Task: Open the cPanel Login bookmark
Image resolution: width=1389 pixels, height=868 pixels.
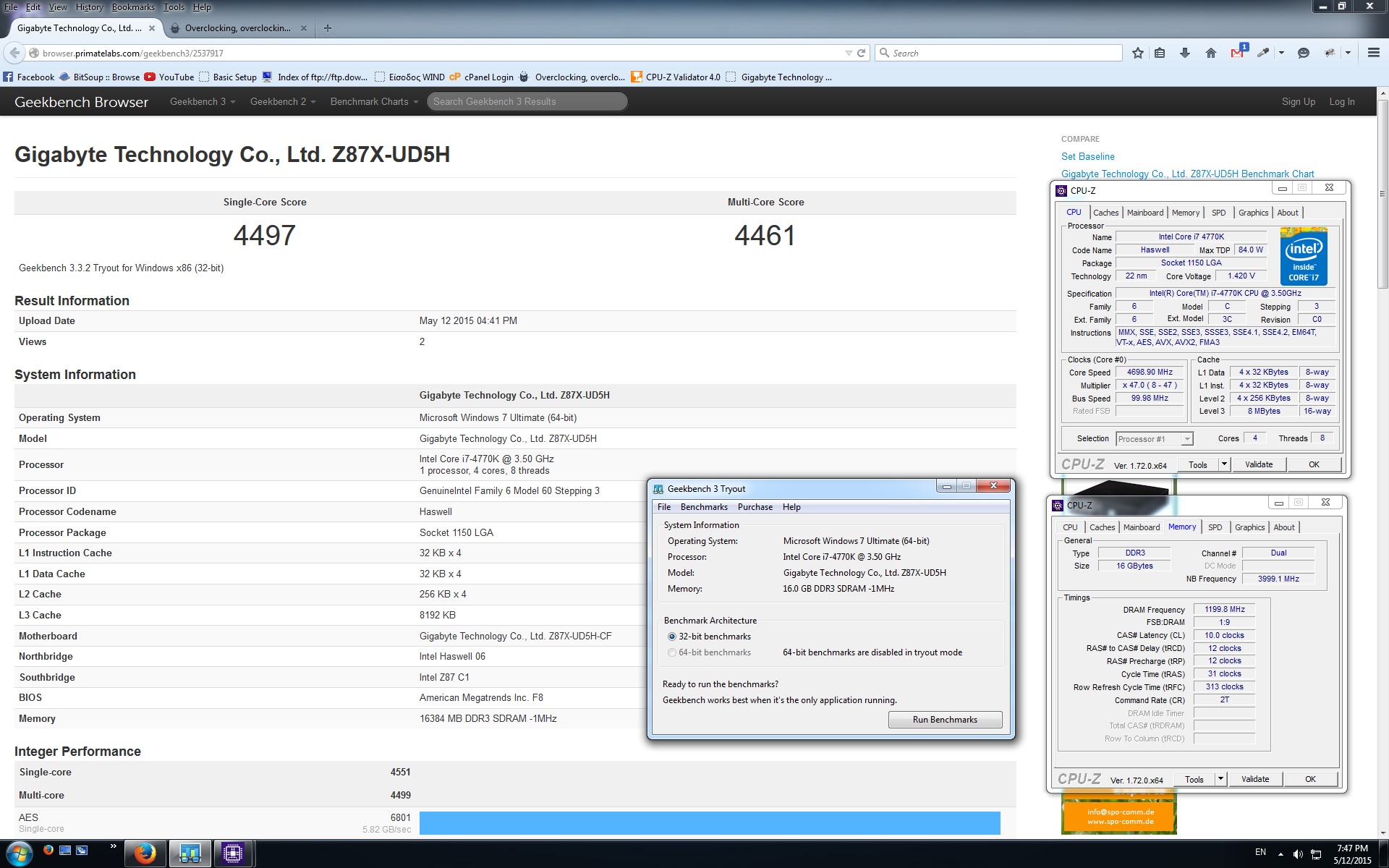Action: tap(481, 77)
